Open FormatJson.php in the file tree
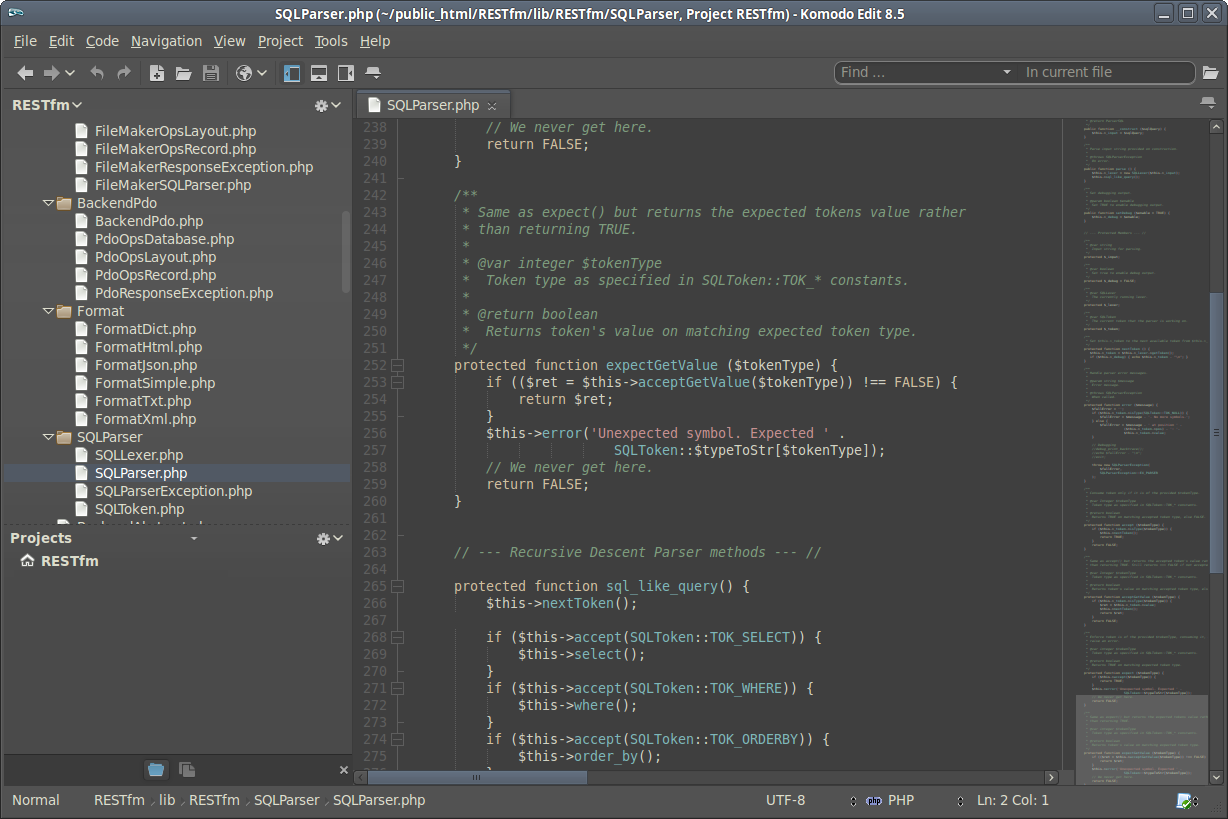 146,365
